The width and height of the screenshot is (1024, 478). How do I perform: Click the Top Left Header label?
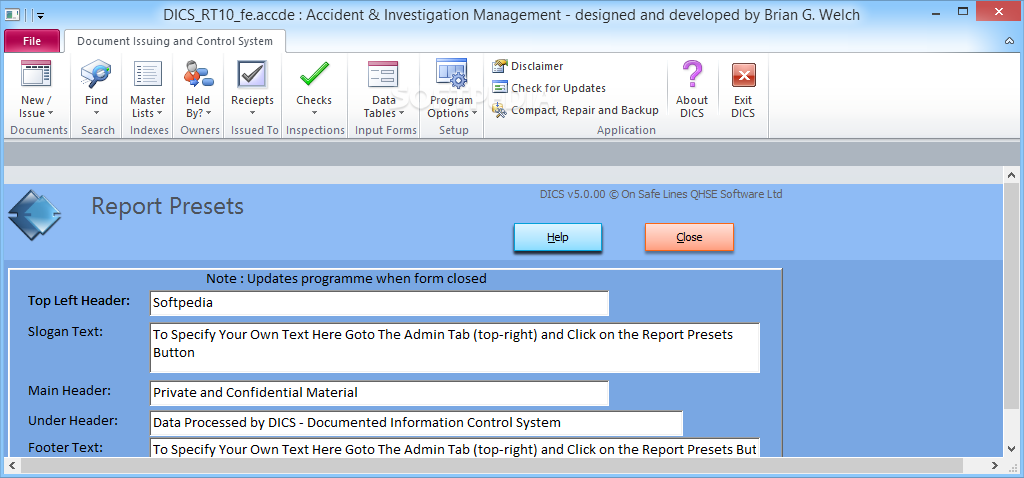click(x=79, y=301)
